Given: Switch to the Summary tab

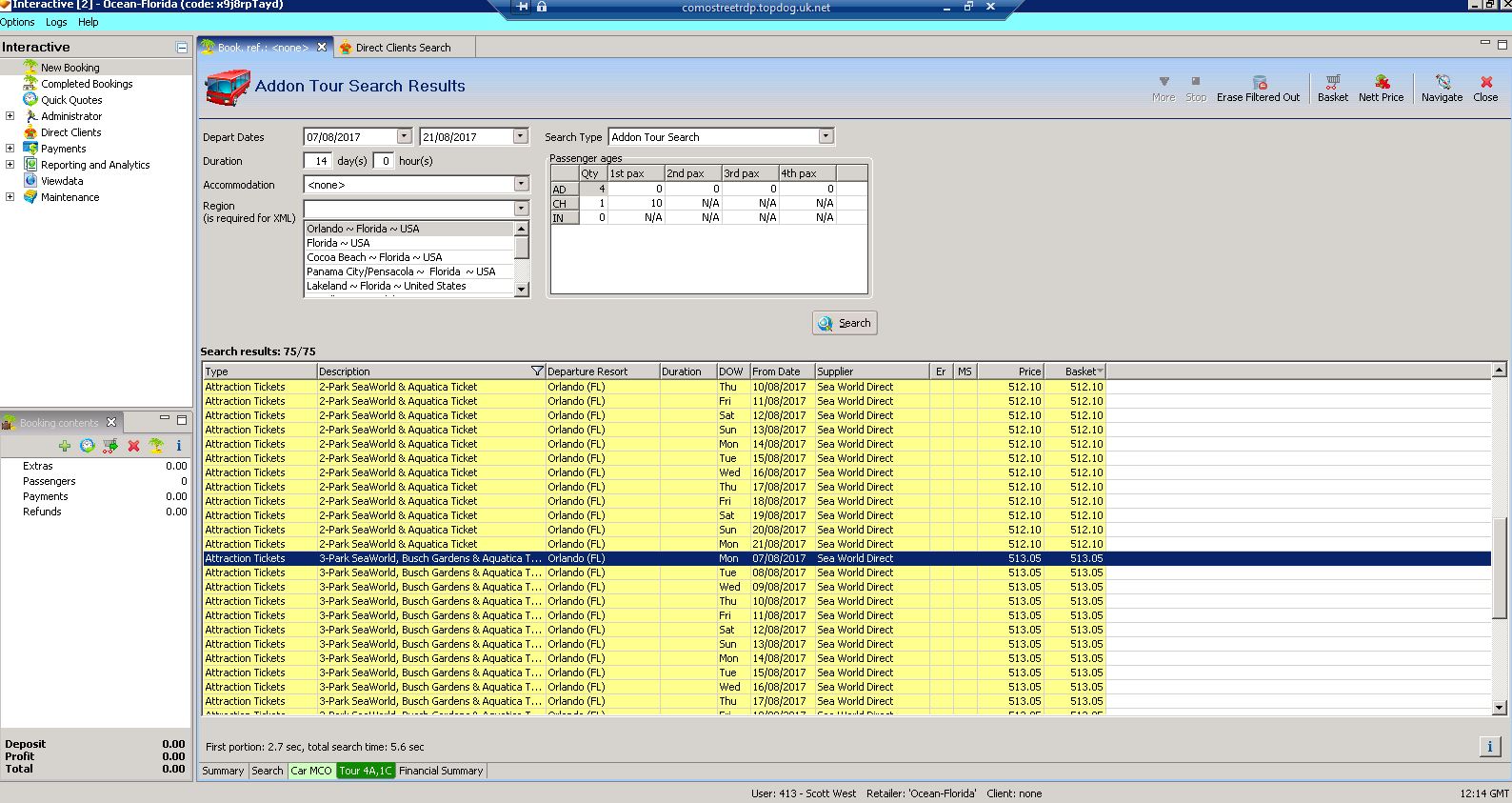Looking at the screenshot, I should click(223, 771).
